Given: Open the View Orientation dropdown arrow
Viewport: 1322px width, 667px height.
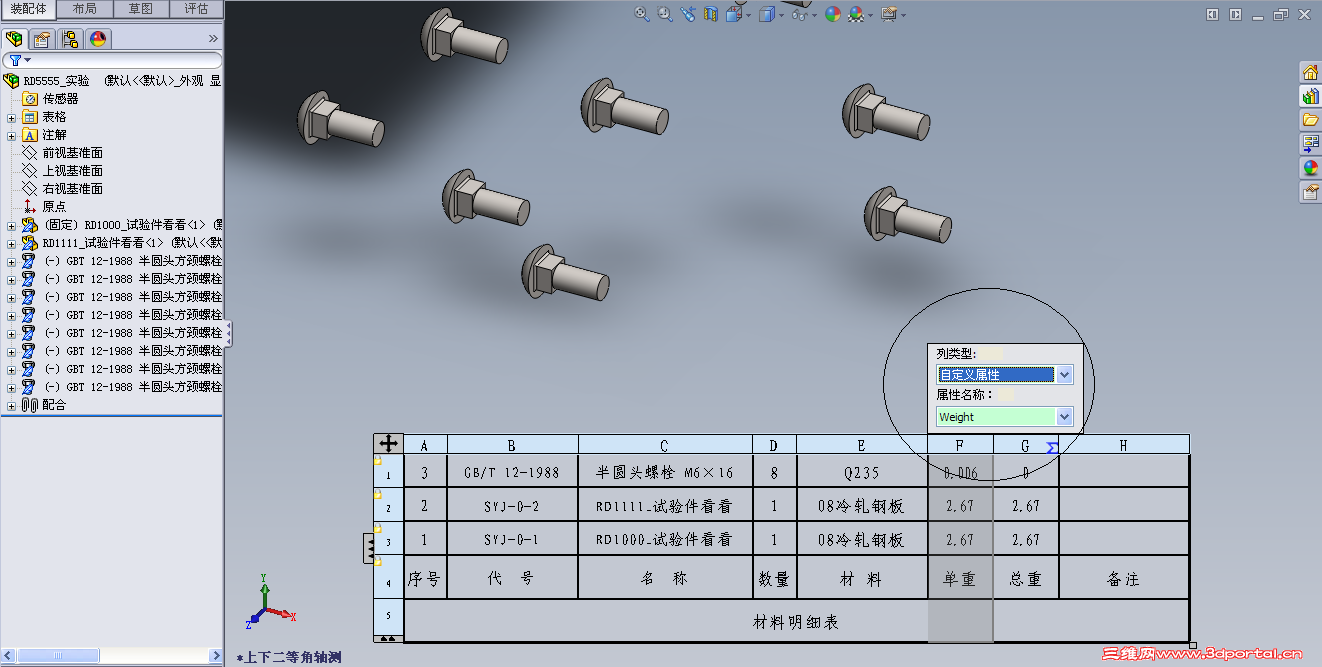Looking at the screenshot, I should point(748,15).
